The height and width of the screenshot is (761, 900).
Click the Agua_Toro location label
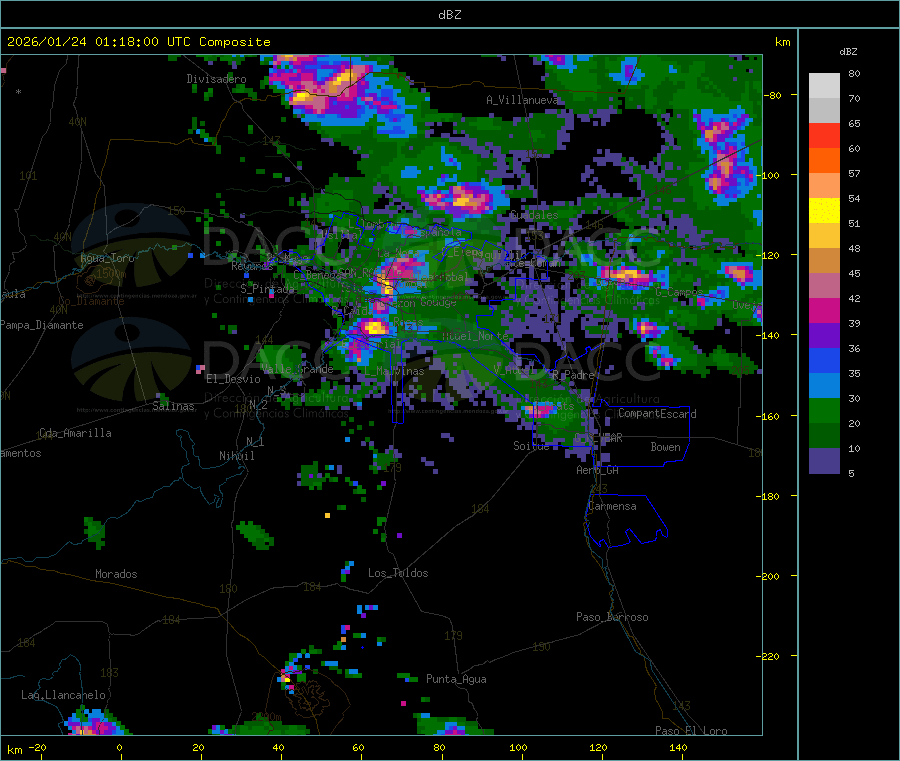pyautogui.click(x=107, y=258)
